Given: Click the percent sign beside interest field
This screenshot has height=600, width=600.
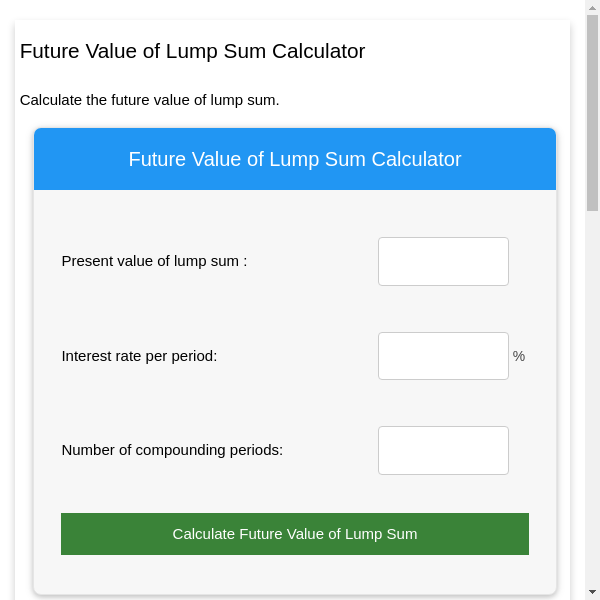Looking at the screenshot, I should coord(518,356).
